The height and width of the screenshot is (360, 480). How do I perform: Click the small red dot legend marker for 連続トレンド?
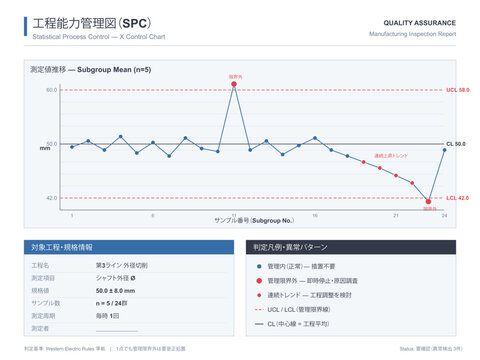click(x=259, y=295)
